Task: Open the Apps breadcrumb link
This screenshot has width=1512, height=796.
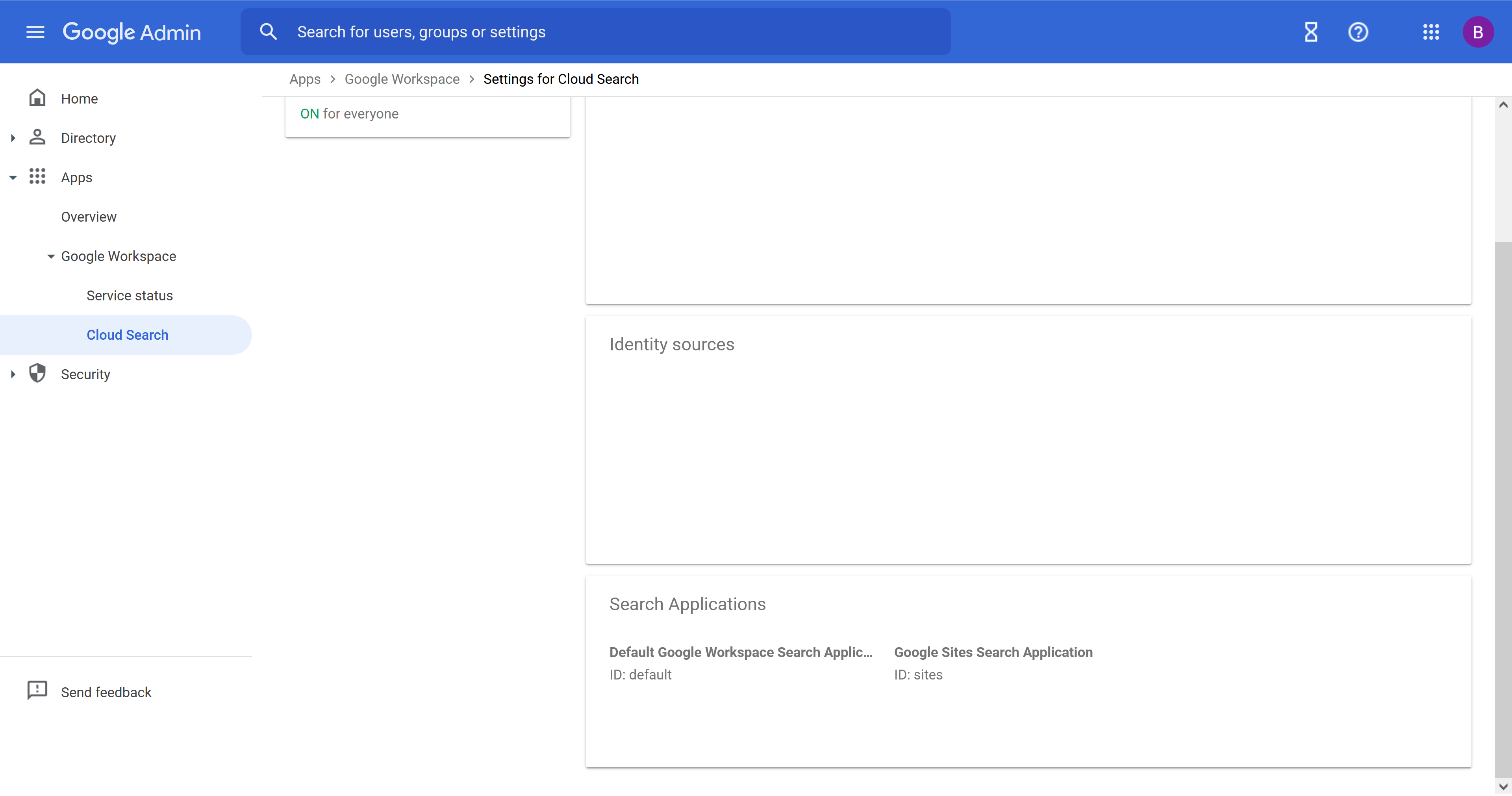Action: pyautogui.click(x=305, y=79)
